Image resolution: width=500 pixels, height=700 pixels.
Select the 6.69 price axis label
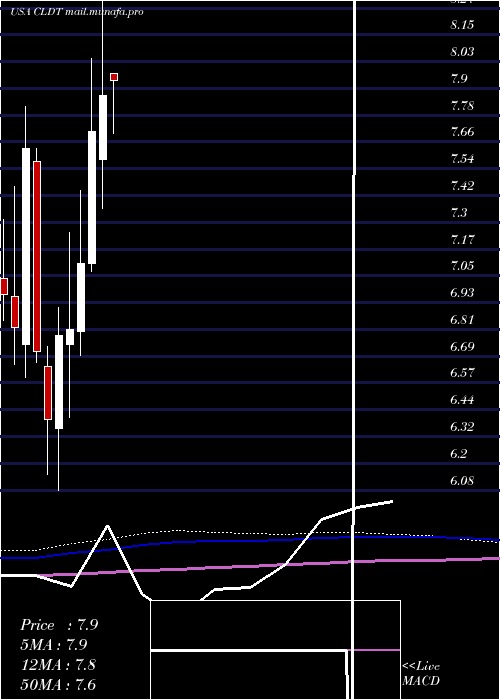click(x=462, y=346)
